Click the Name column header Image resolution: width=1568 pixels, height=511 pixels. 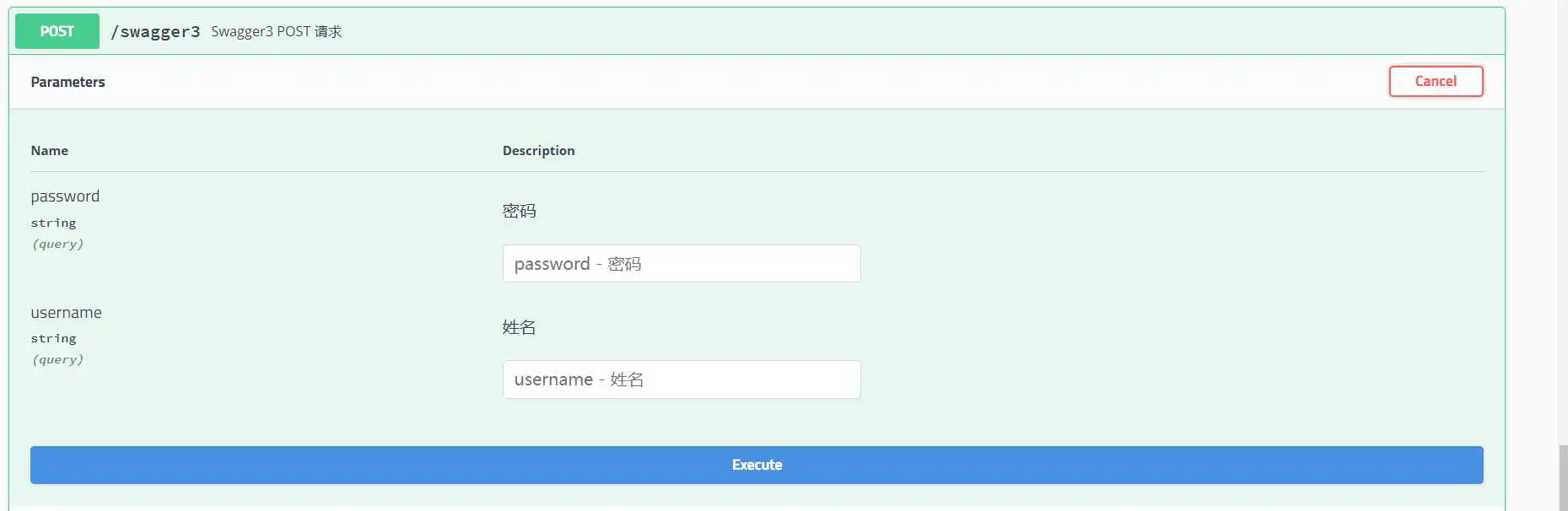50,151
